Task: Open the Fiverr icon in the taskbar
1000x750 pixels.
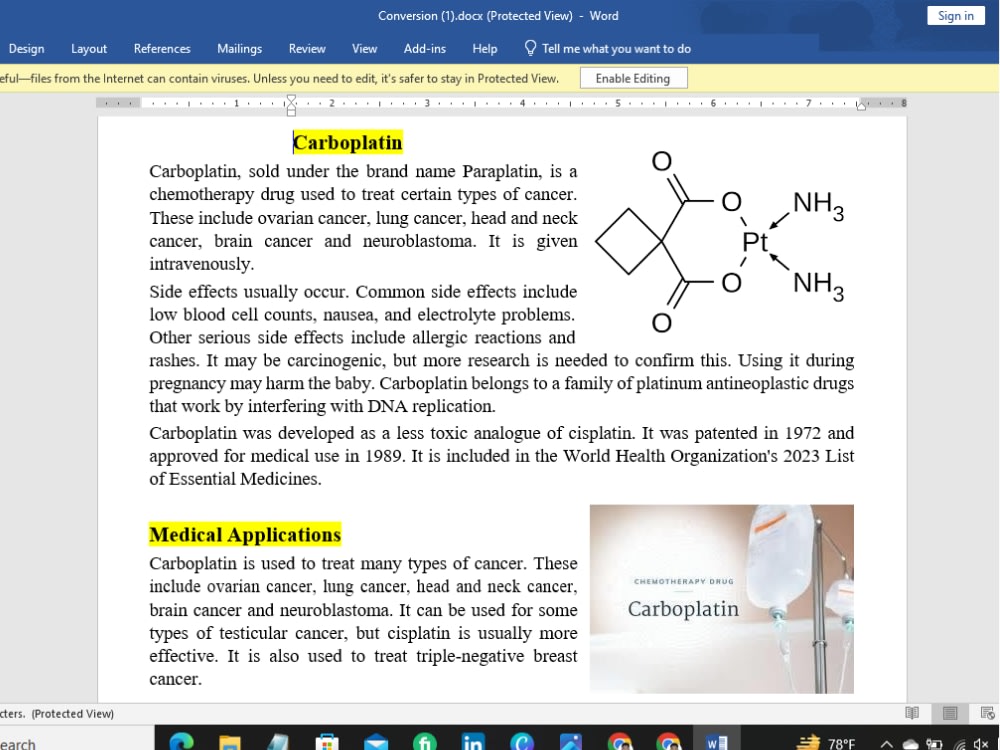Action: tap(424, 742)
